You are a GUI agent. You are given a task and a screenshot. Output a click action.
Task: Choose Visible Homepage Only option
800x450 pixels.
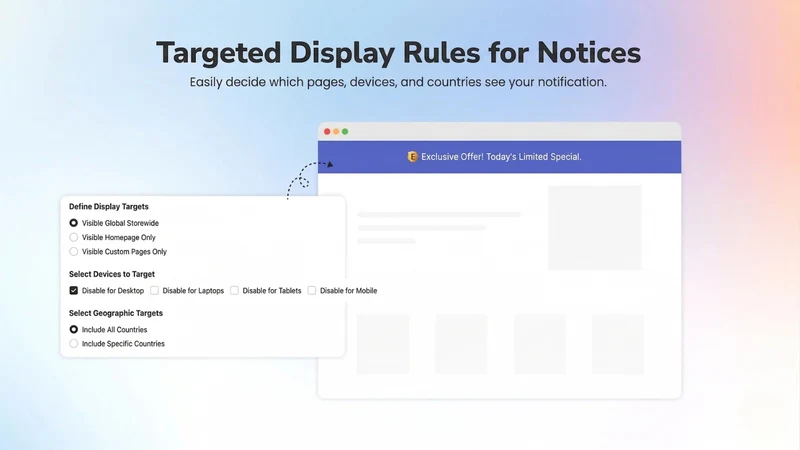(73, 237)
